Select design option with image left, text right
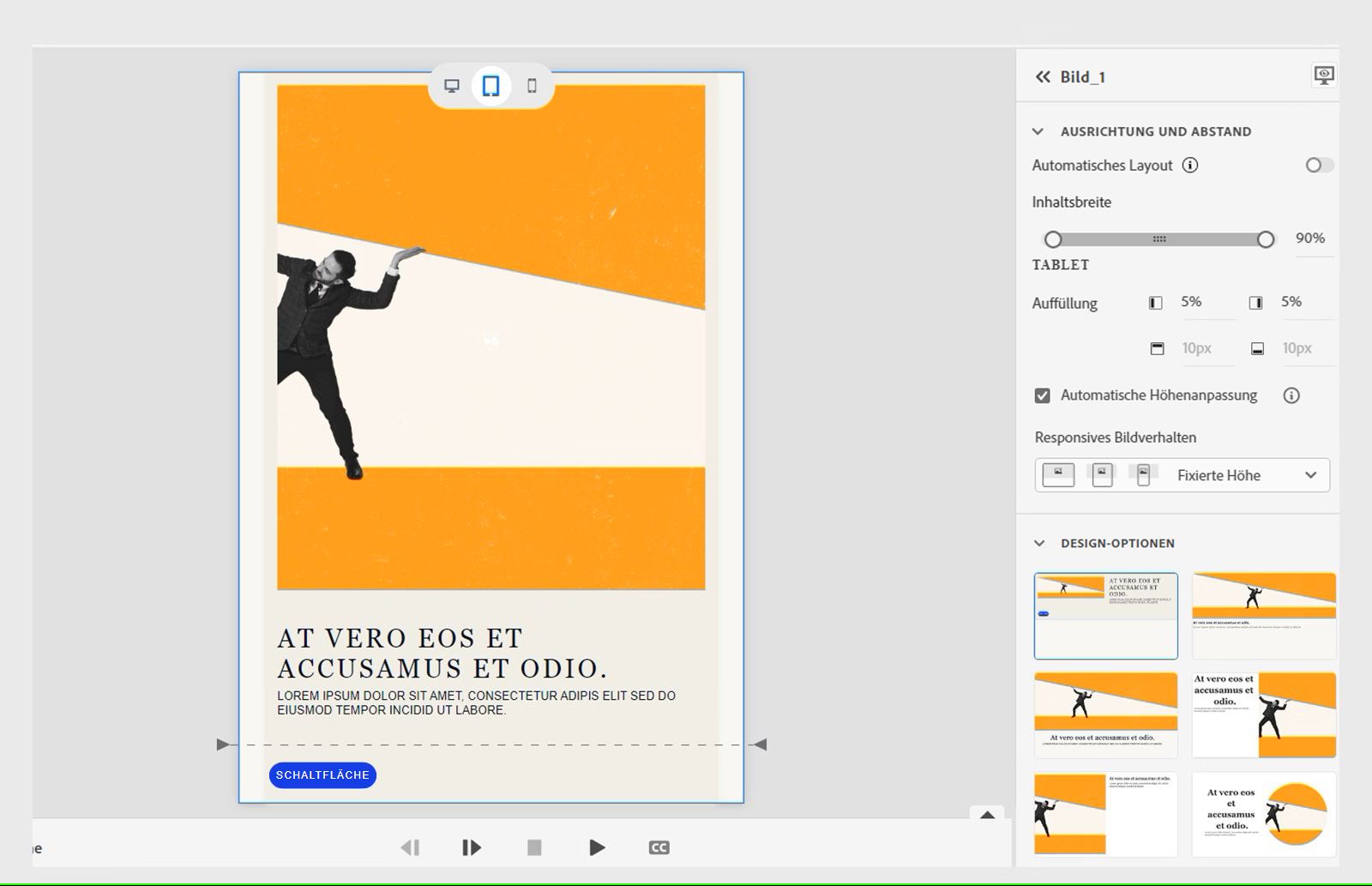 tap(1105, 814)
